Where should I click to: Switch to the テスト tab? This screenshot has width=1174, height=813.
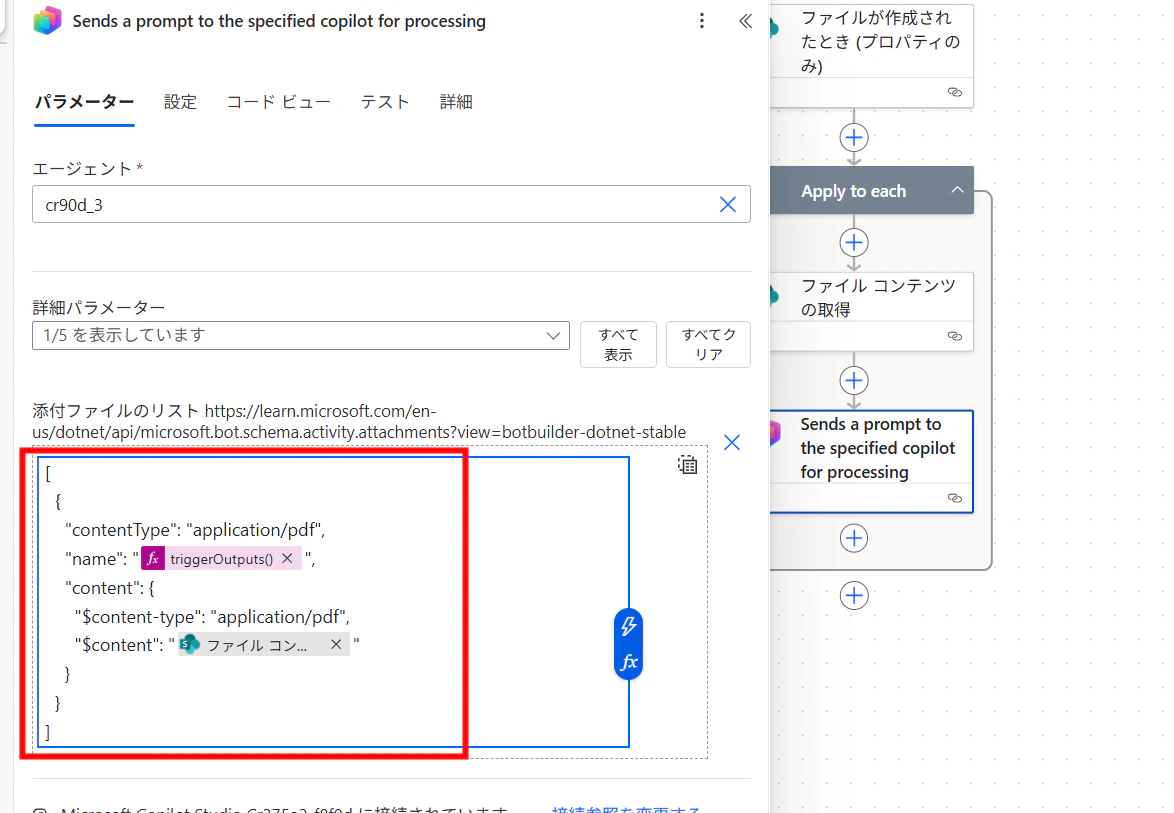[385, 102]
